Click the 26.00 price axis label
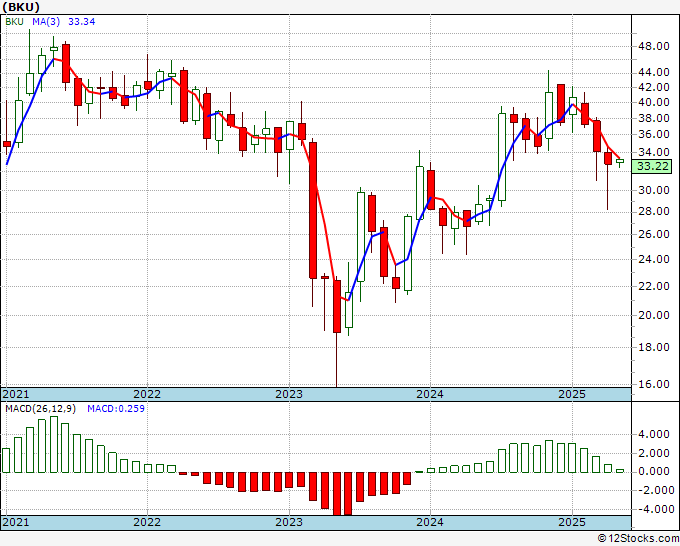Screen dimensions: 680x546 pos(654,234)
